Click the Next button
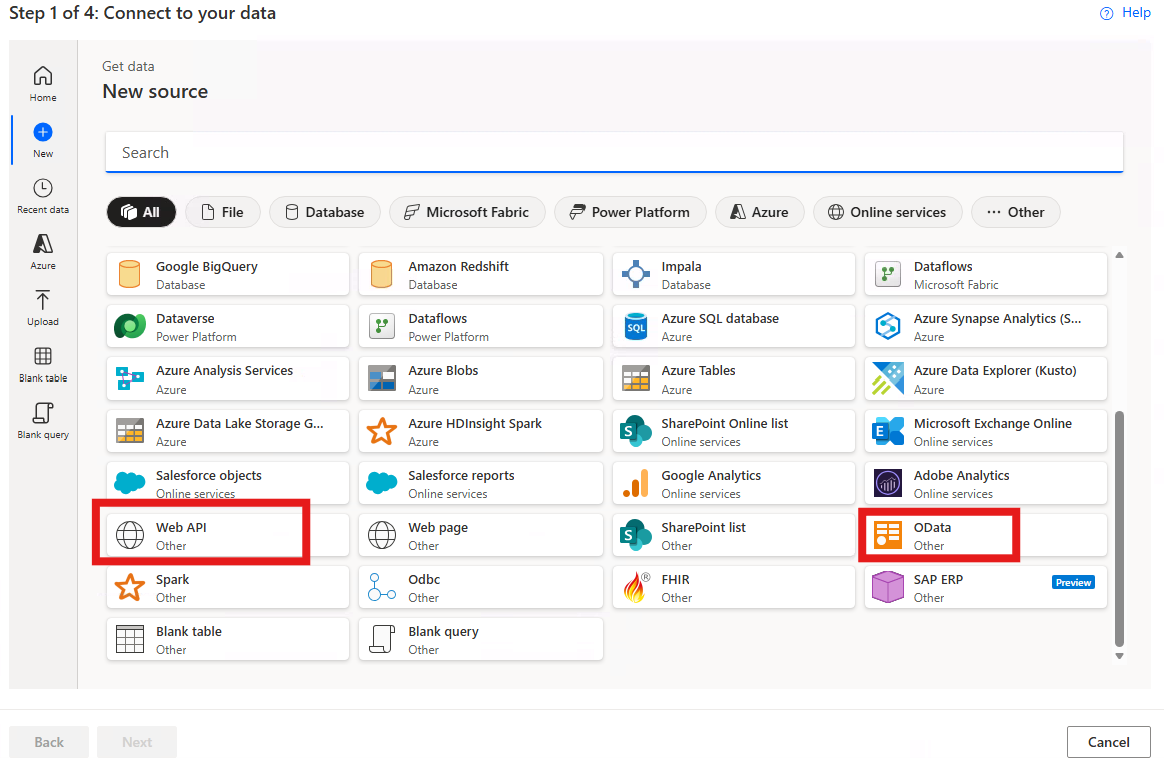 click(137, 742)
